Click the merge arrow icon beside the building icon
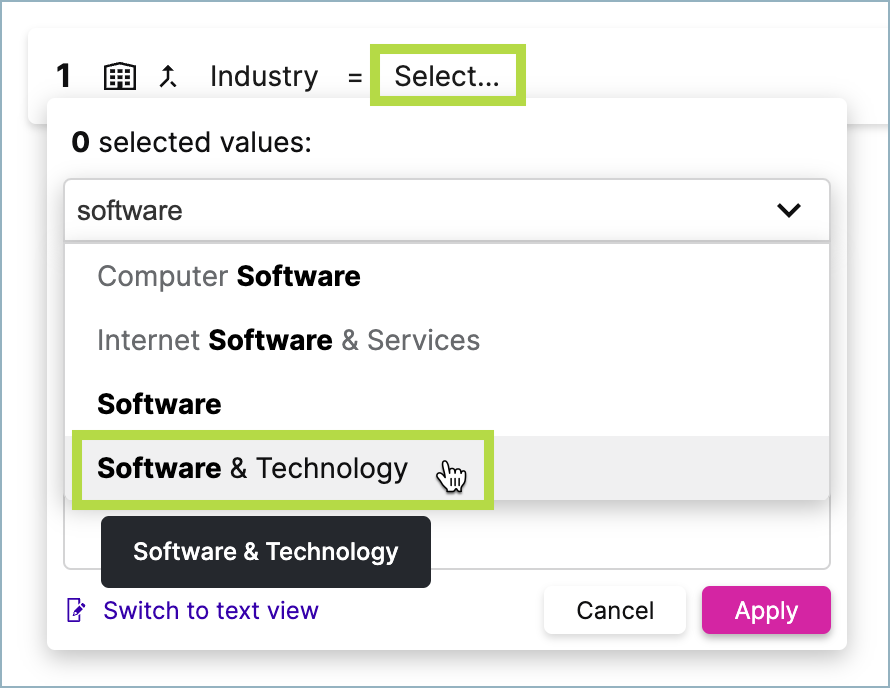Image resolution: width=890 pixels, height=688 pixels. coord(170,75)
